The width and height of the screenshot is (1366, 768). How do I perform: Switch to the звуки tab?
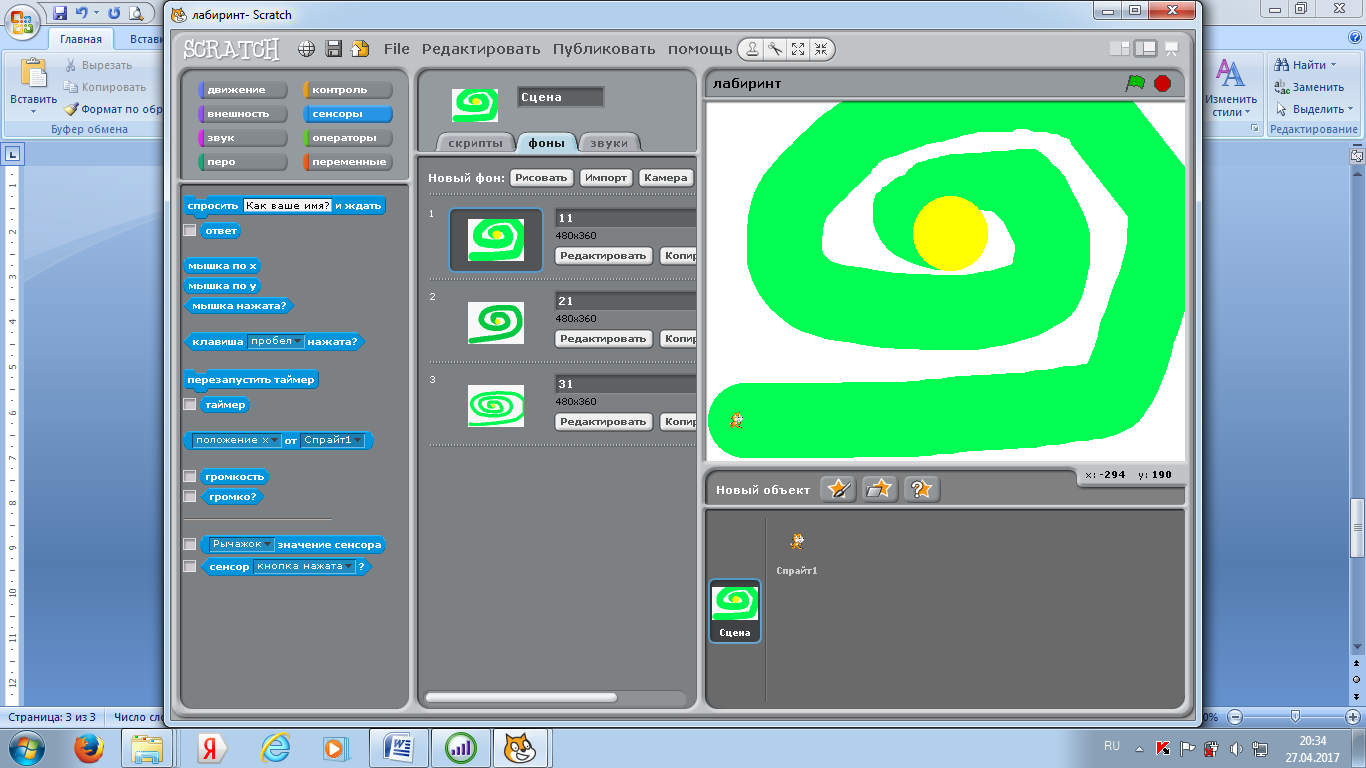(609, 143)
